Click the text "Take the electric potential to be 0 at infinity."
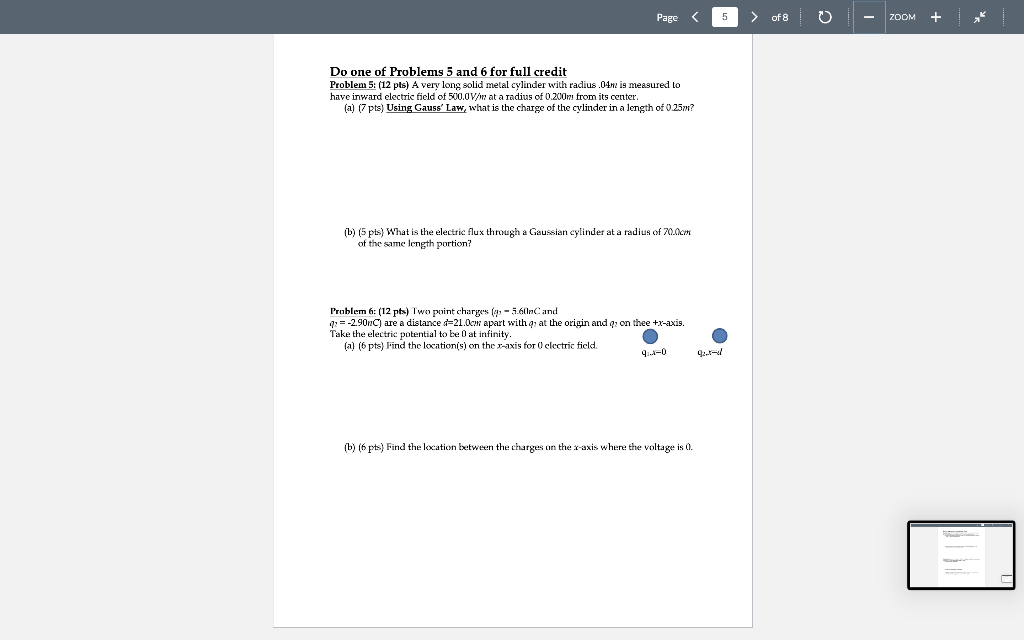1024x640 pixels. click(x=421, y=334)
